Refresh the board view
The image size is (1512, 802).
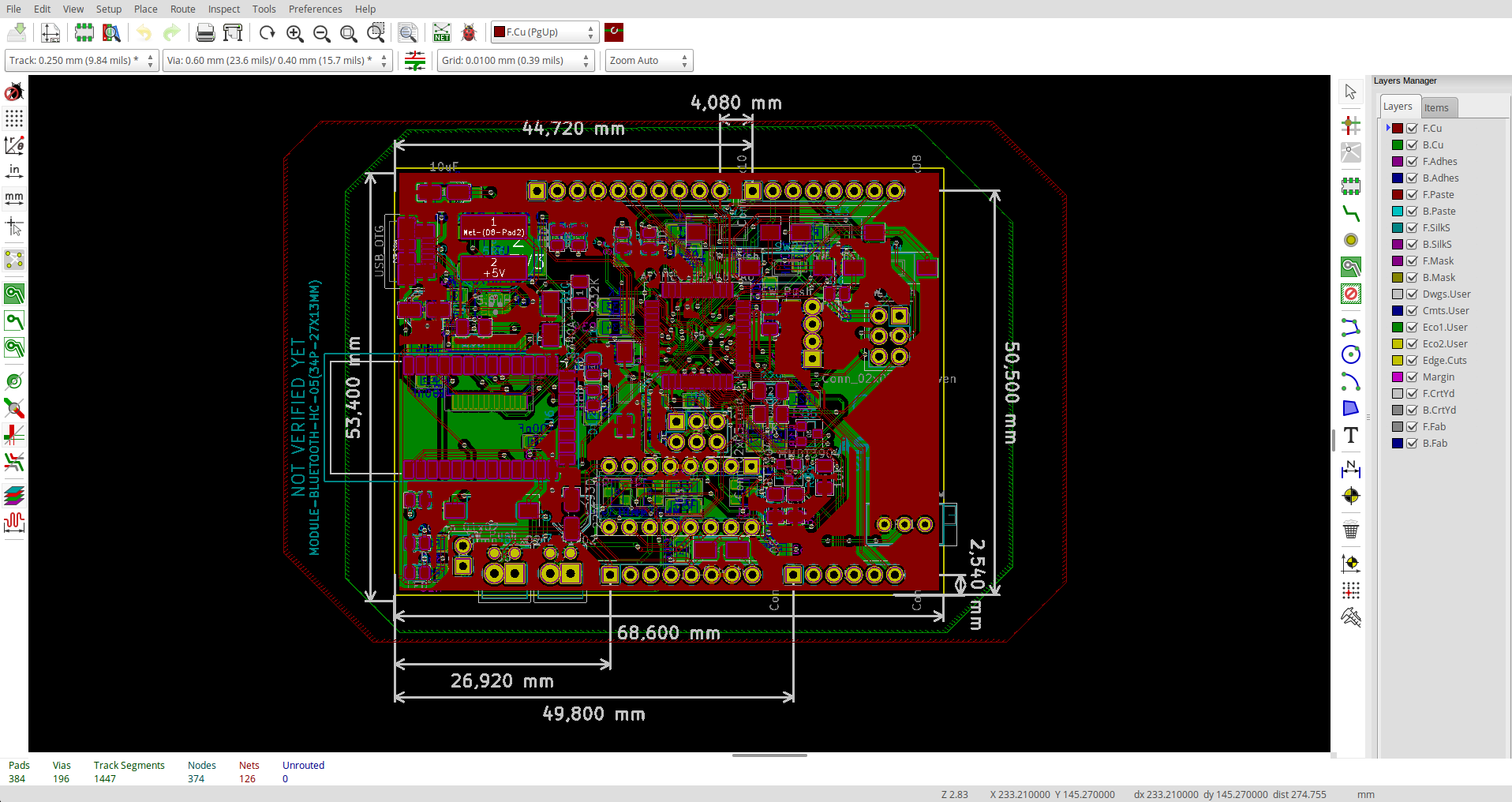[x=268, y=32]
